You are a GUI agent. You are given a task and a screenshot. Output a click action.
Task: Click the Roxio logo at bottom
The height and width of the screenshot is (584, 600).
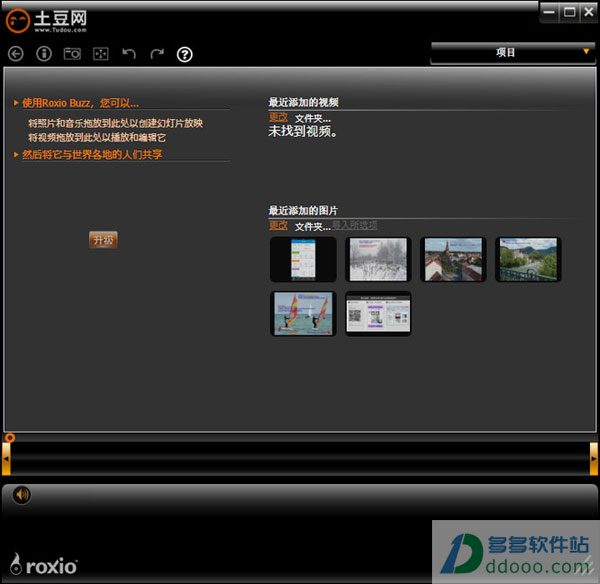(43, 564)
